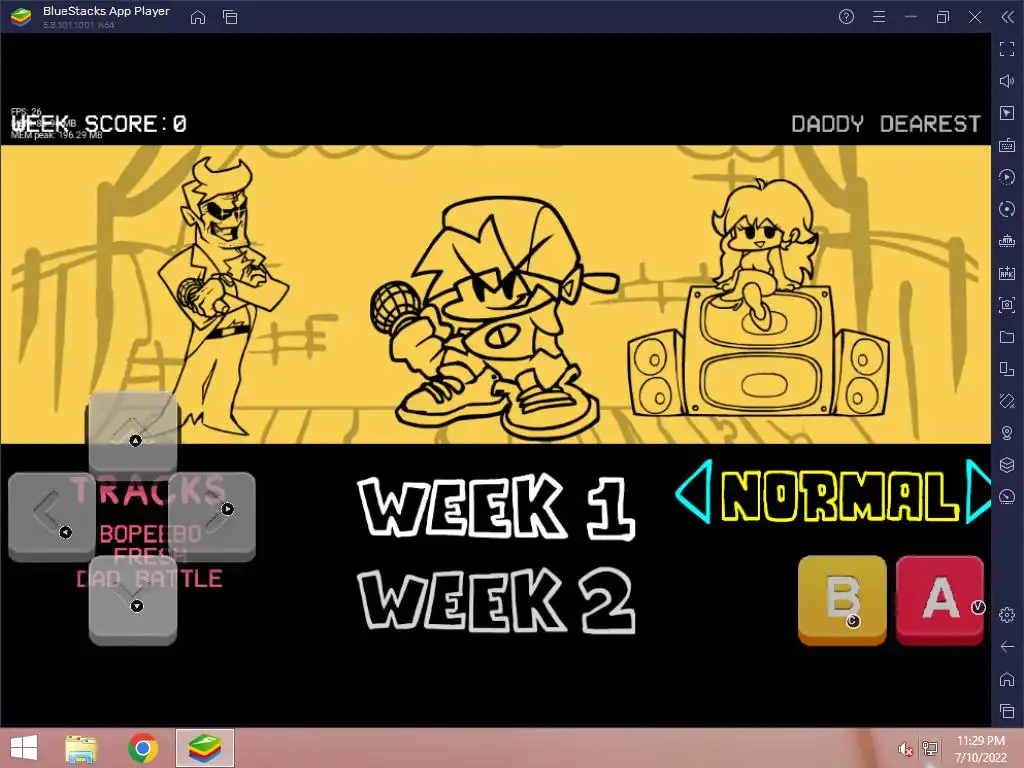The image size is (1024, 768).
Task: Open the media folder icon in sidebar
Action: (x=1006, y=337)
